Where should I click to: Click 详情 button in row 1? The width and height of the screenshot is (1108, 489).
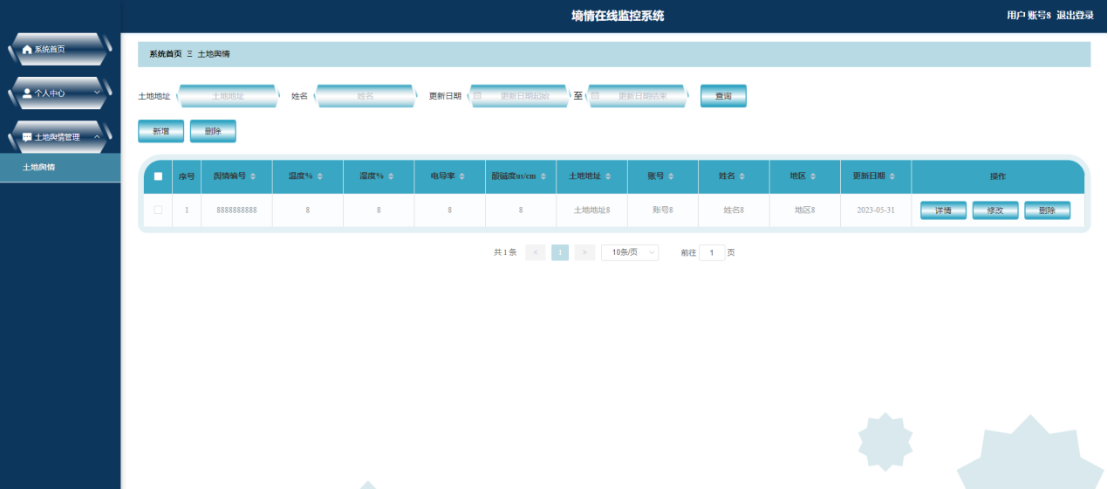pyautogui.click(x=943, y=211)
